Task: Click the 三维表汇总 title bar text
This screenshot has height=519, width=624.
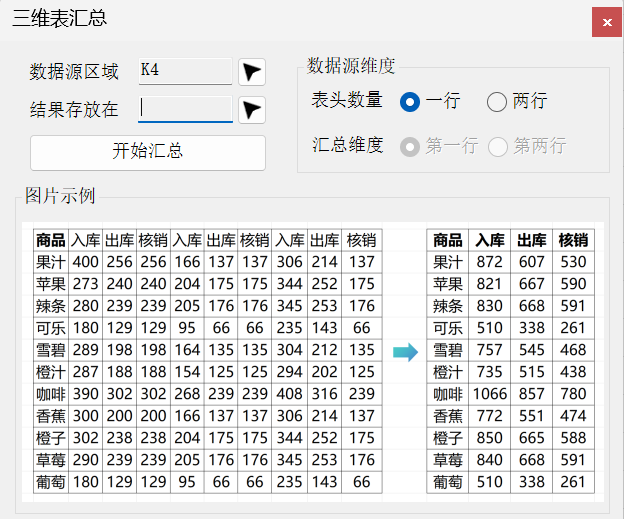Action: coord(59,19)
